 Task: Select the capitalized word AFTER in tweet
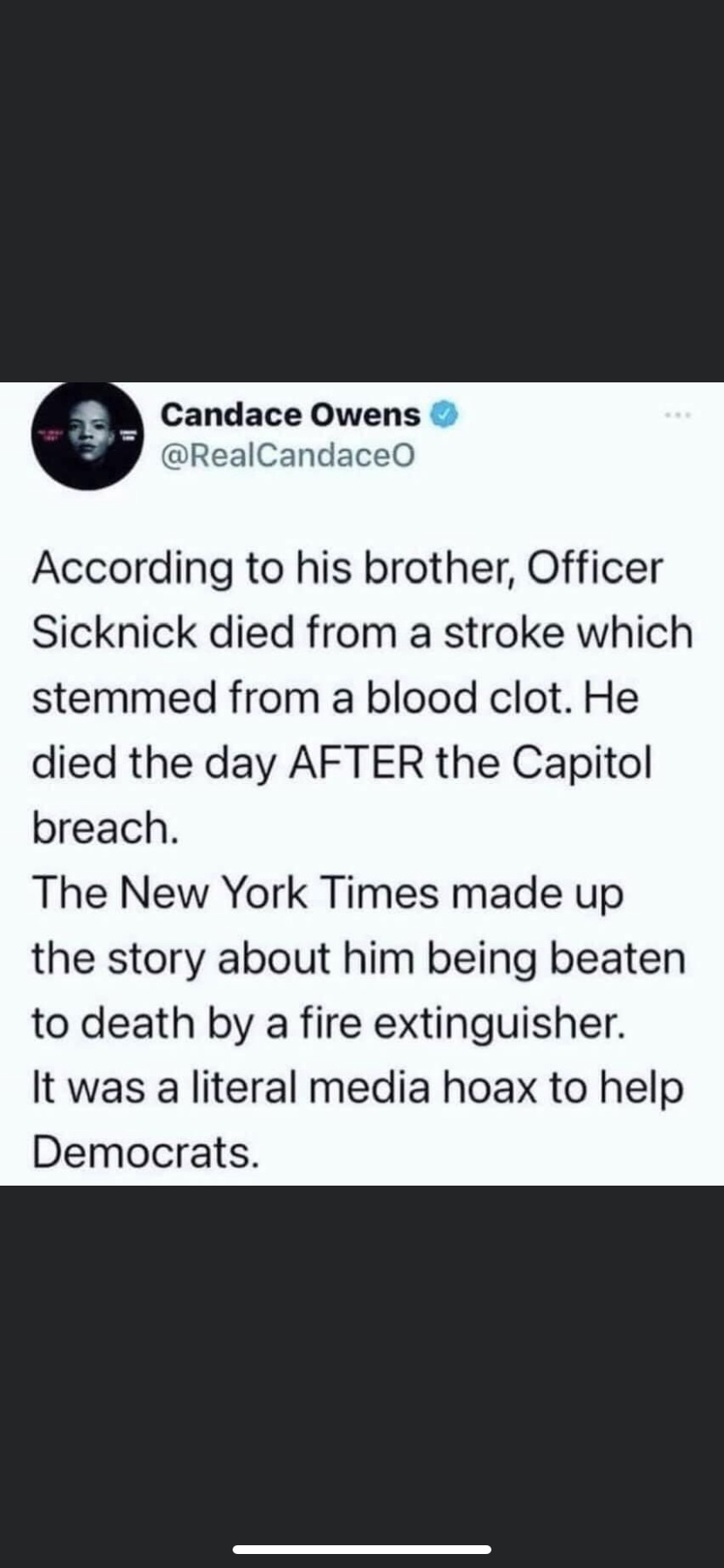point(356,763)
